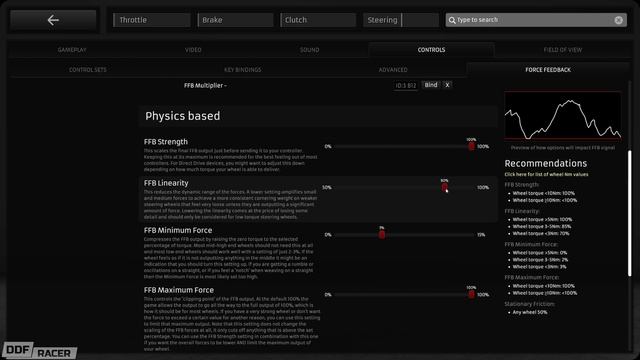Click the FFB Minimum Force label

pos(178,230)
